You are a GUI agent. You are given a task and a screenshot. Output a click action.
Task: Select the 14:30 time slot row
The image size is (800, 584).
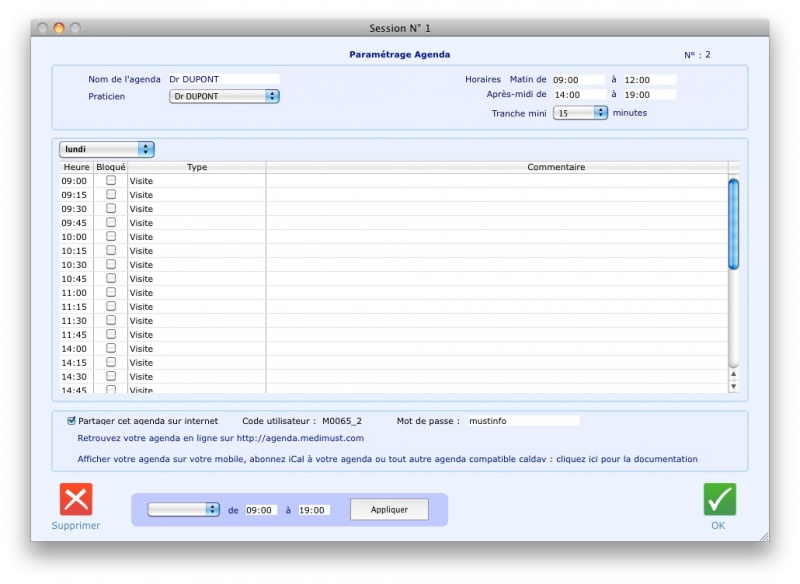tap(394, 376)
